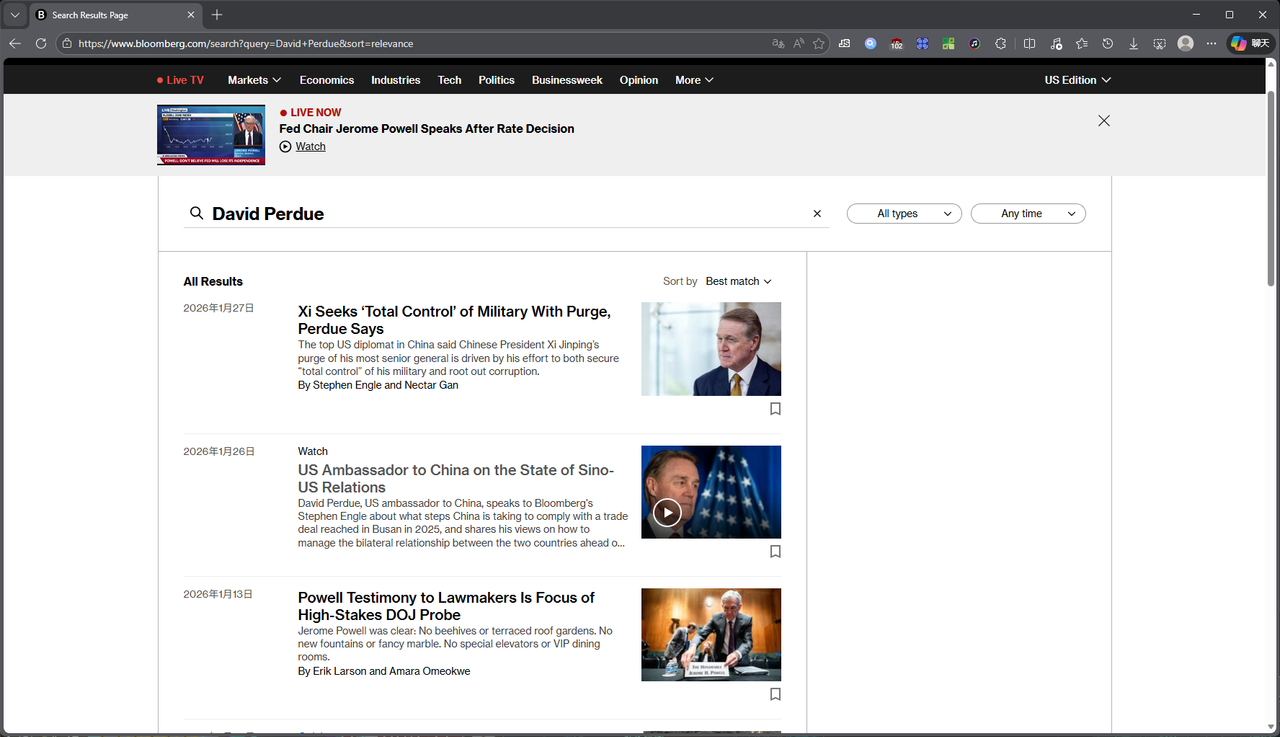Click the search magnifier icon
This screenshot has width=1280, height=737.
[197, 213]
